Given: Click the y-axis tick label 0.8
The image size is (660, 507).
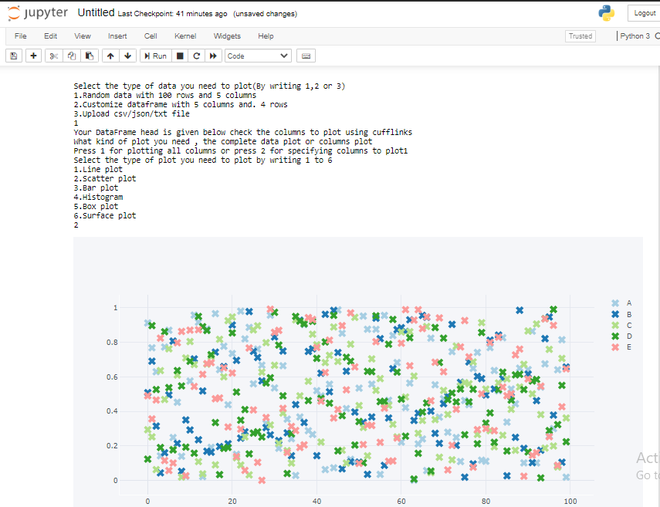Looking at the screenshot, I should [112, 342].
